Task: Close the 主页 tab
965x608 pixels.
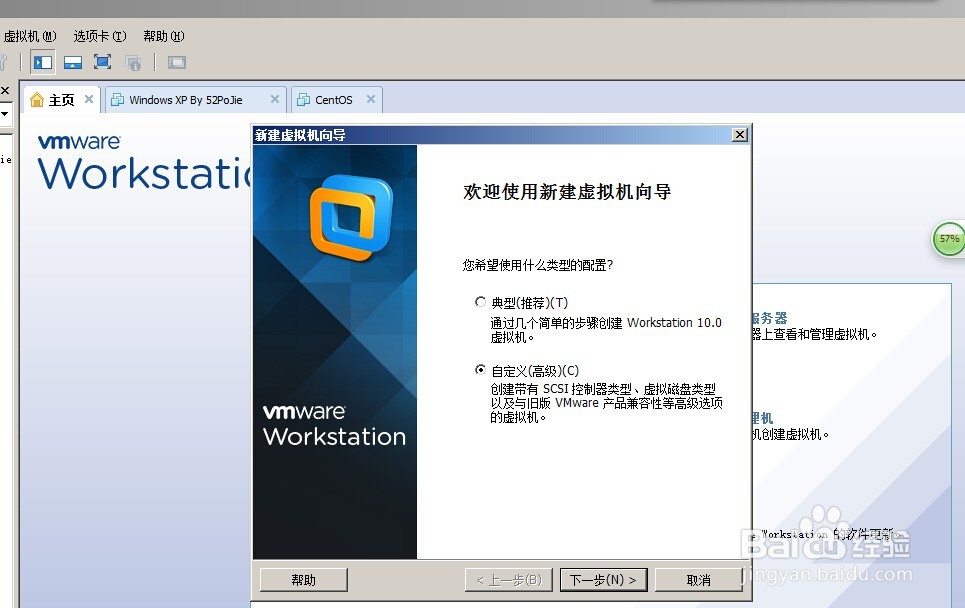Action: coord(89,99)
